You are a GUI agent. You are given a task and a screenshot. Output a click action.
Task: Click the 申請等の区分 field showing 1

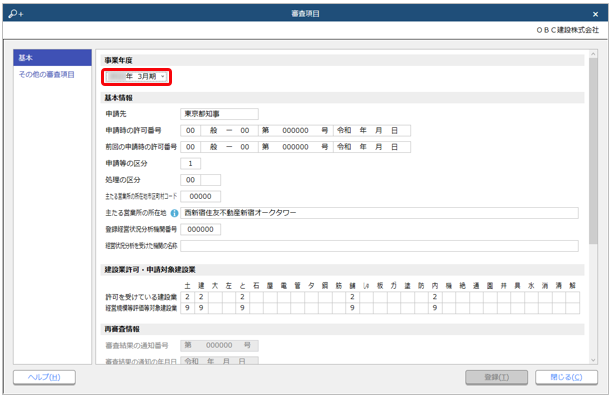pyautogui.click(x=191, y=164)
